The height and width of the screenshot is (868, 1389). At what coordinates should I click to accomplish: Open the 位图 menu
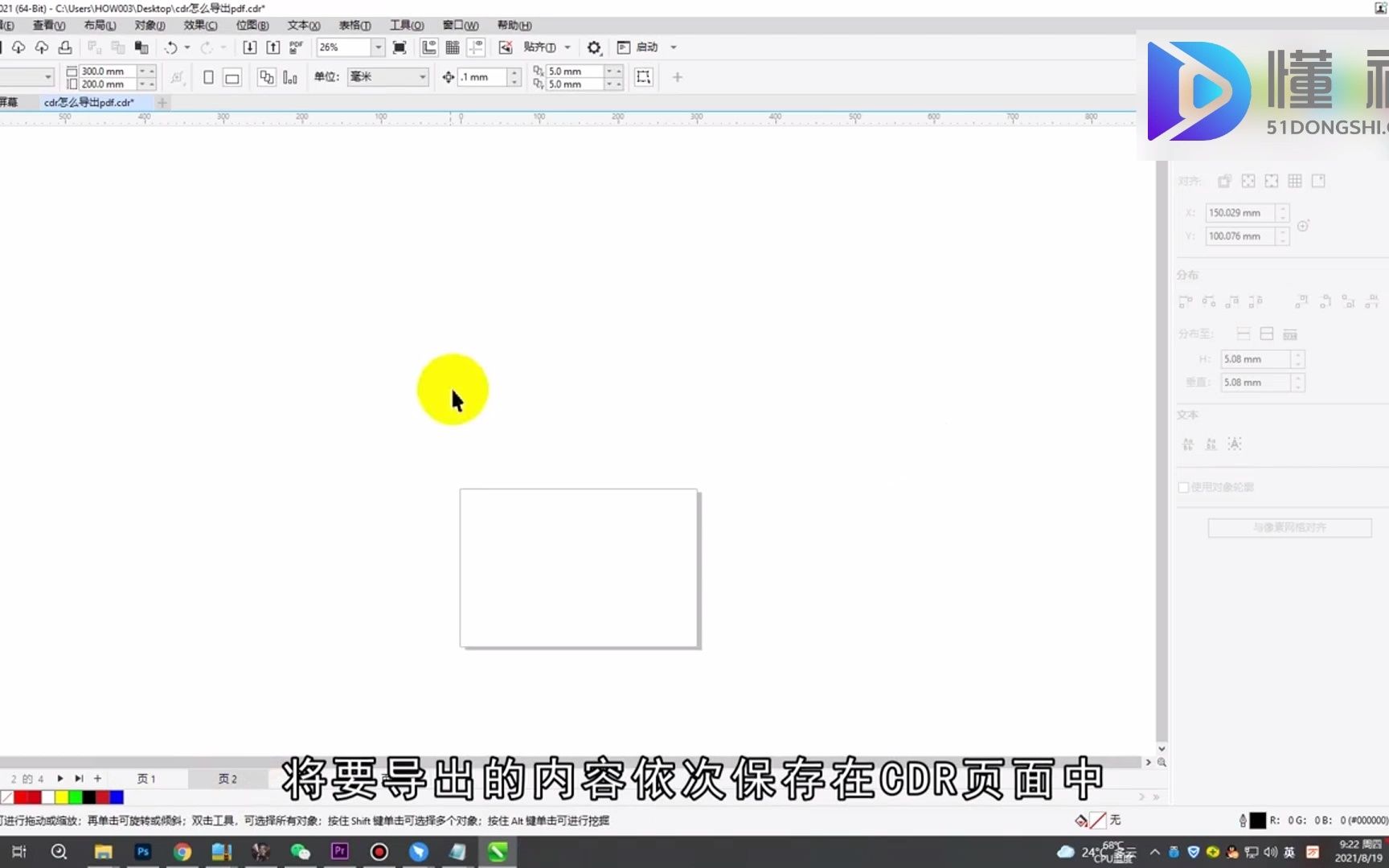click(252, 26)
